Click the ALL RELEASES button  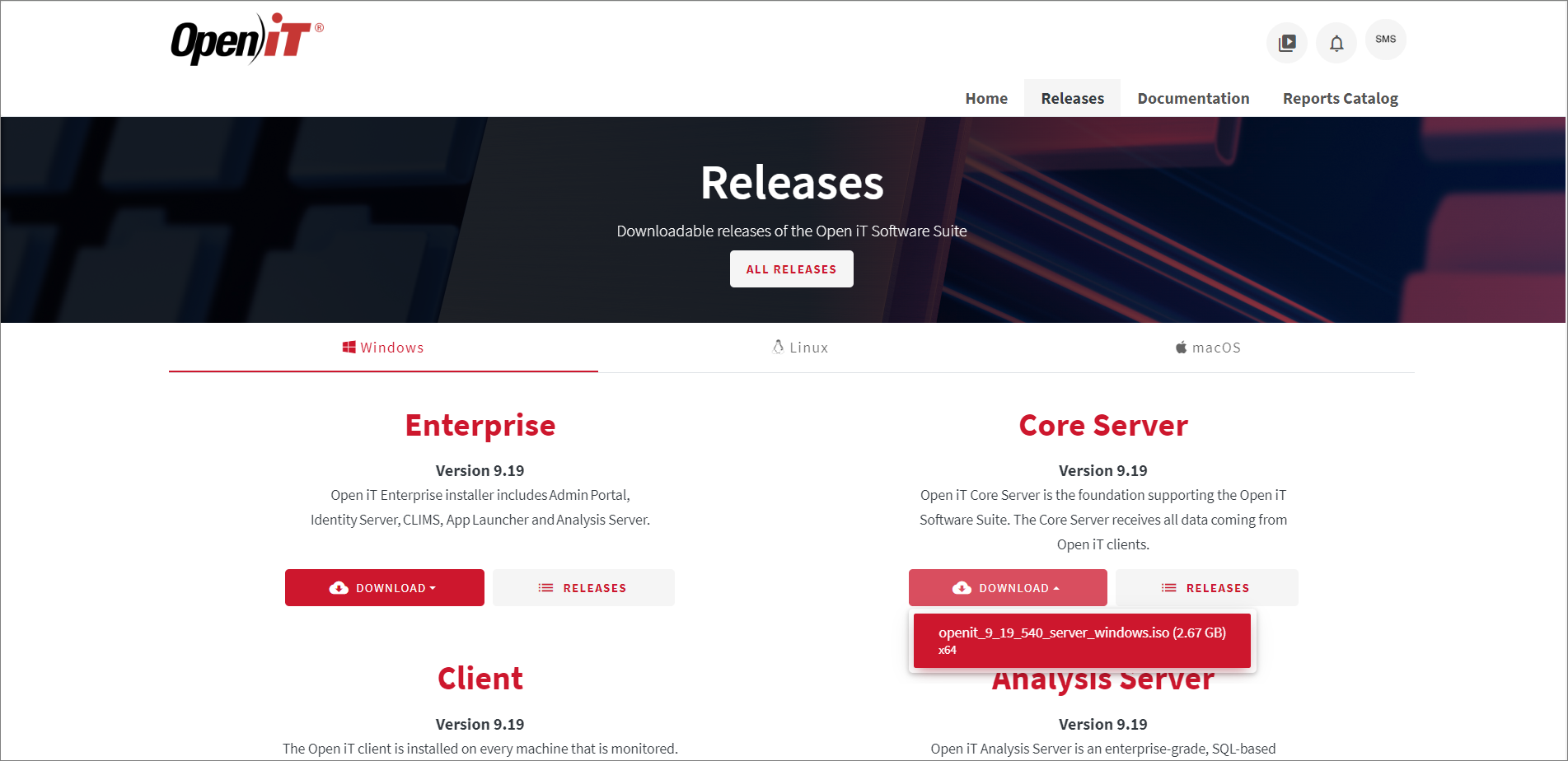coord(791,269)
